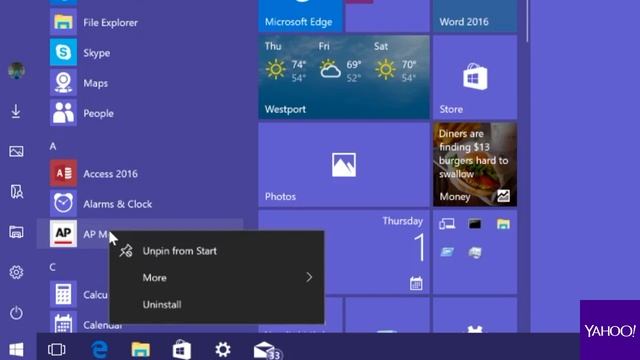Viewport: 640px width, 360px height.
Task: Click the Power button icon
Action: (16, 313)
